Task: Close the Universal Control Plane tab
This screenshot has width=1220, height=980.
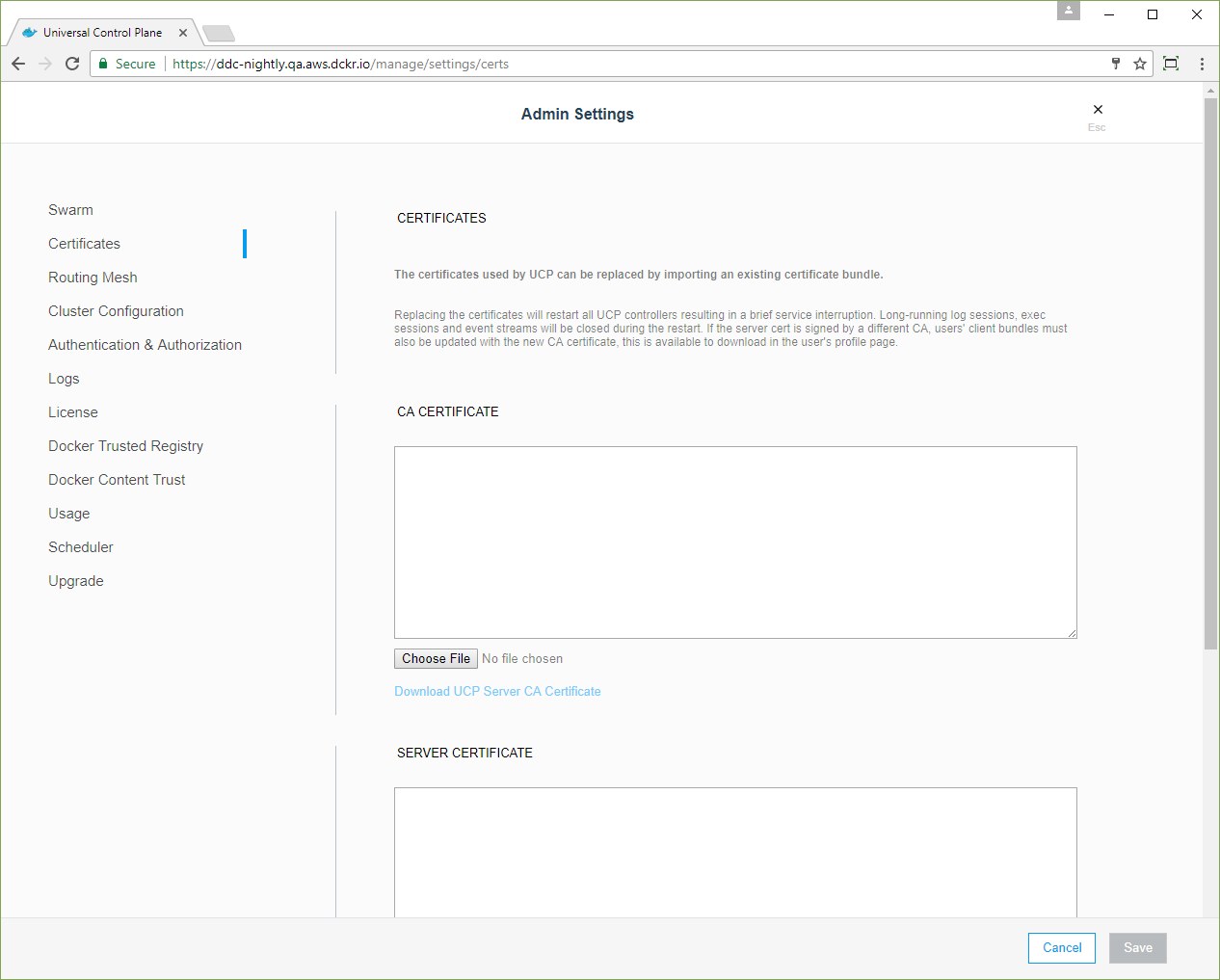Action: click(183, 33)
